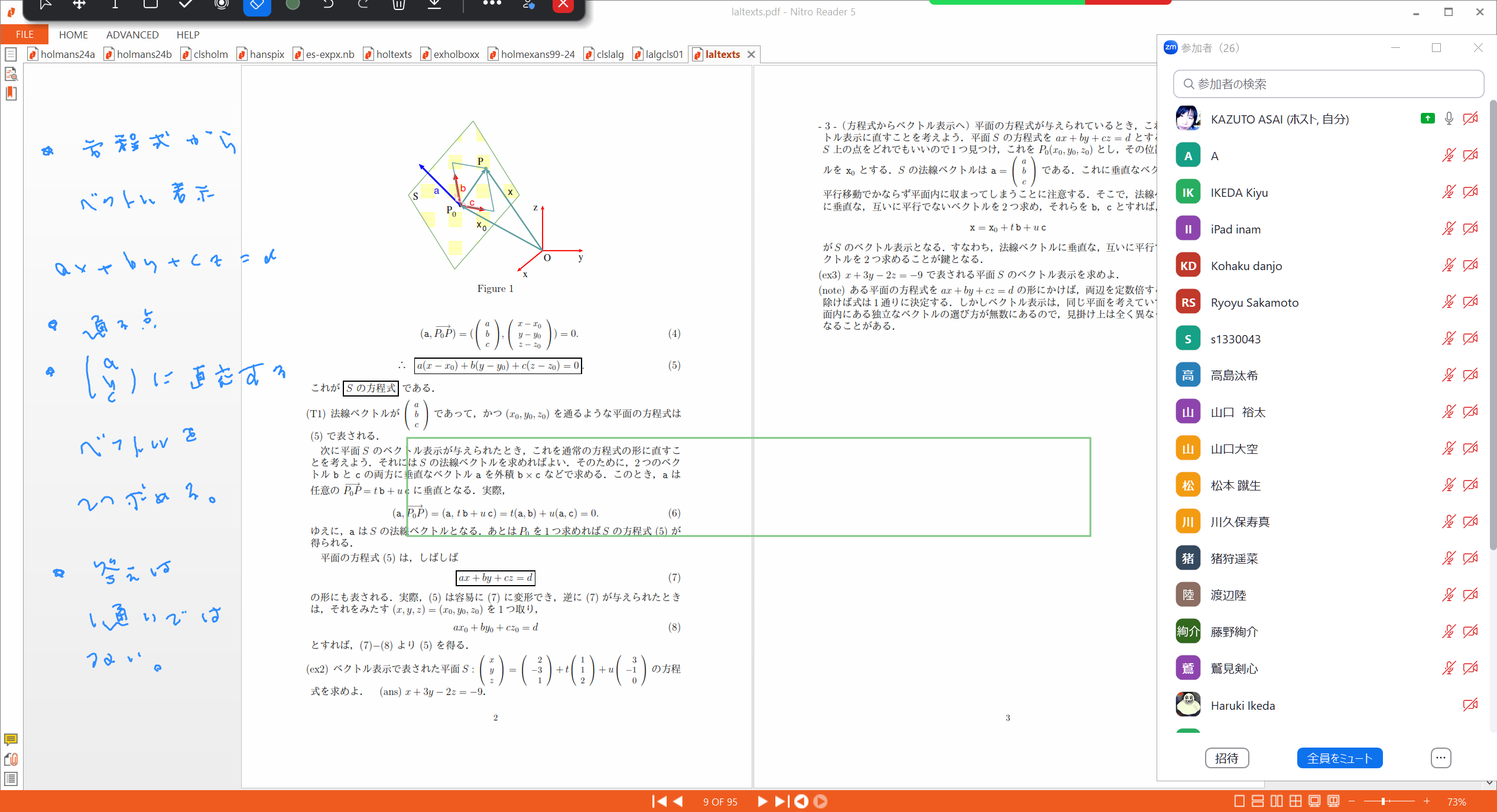Viewport: 1497px width, 812px height.
Task: Zoom out with the minus button
Action: pyautogui.click(x=1351, y=801)
